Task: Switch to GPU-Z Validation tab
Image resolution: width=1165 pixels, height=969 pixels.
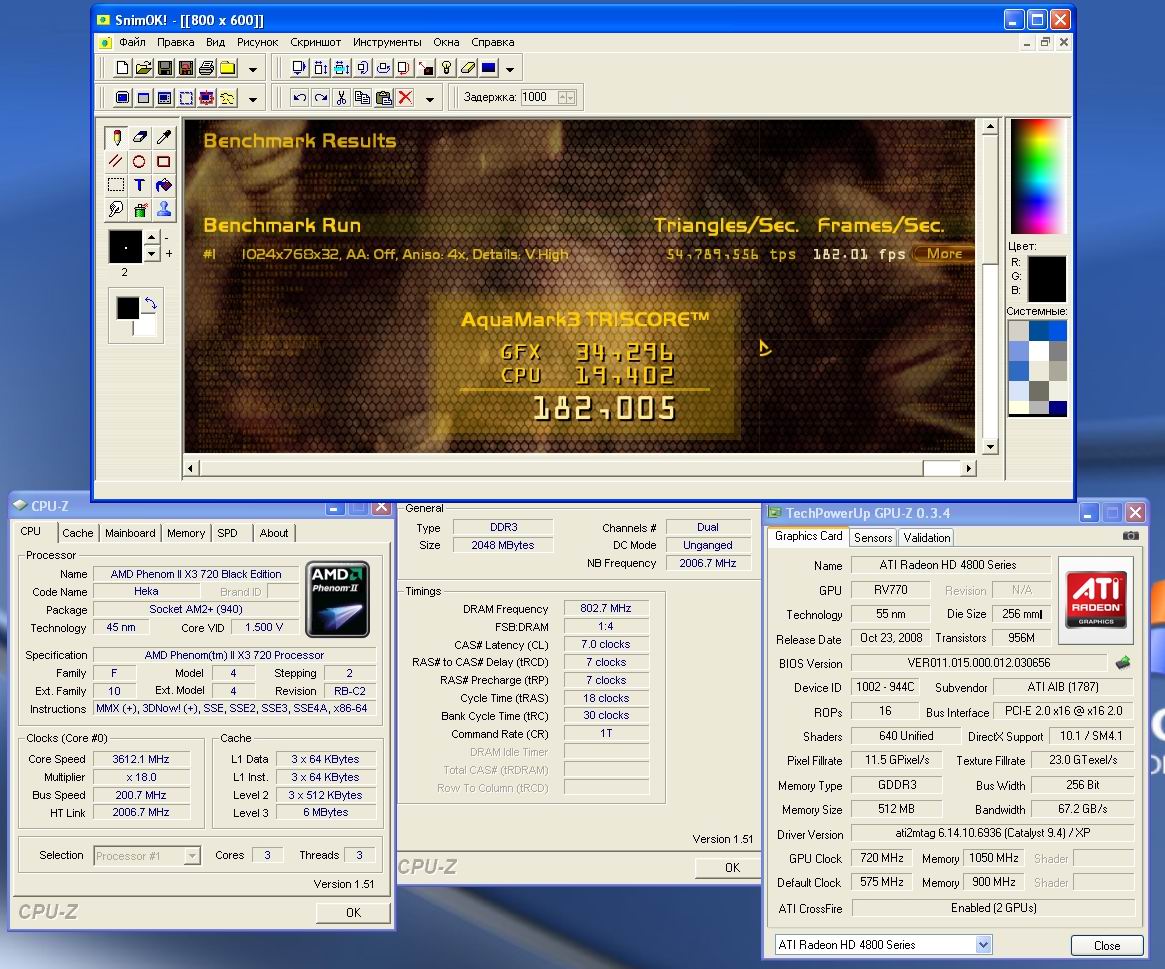Action: pyautogui.click(x=927, y=537)
